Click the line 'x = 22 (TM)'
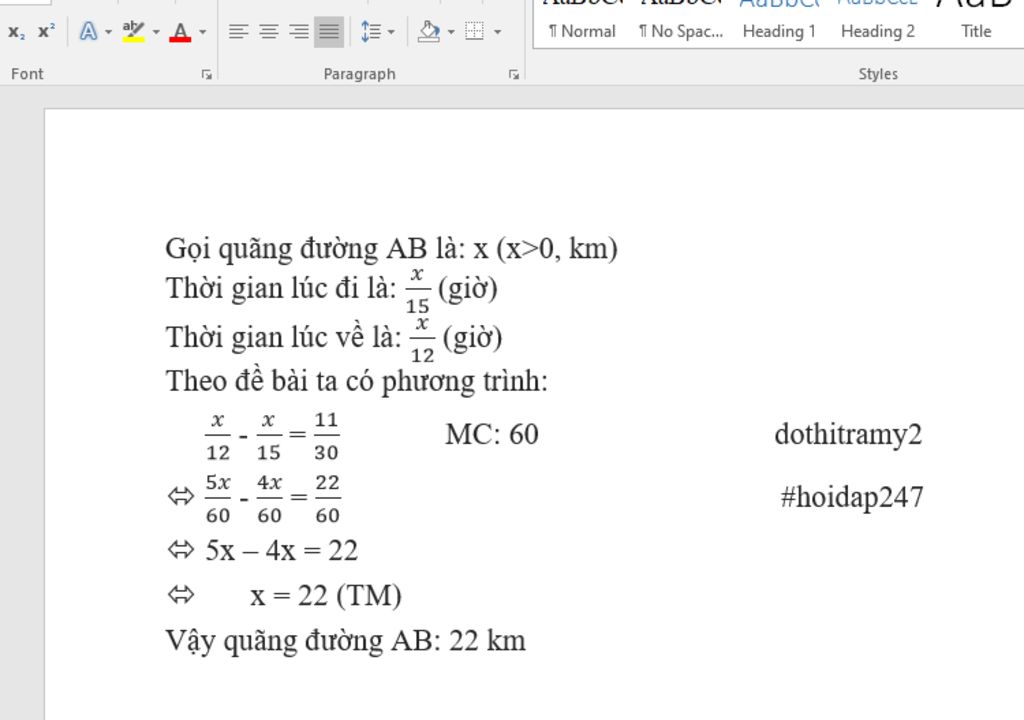 click(x=326, y=596)
